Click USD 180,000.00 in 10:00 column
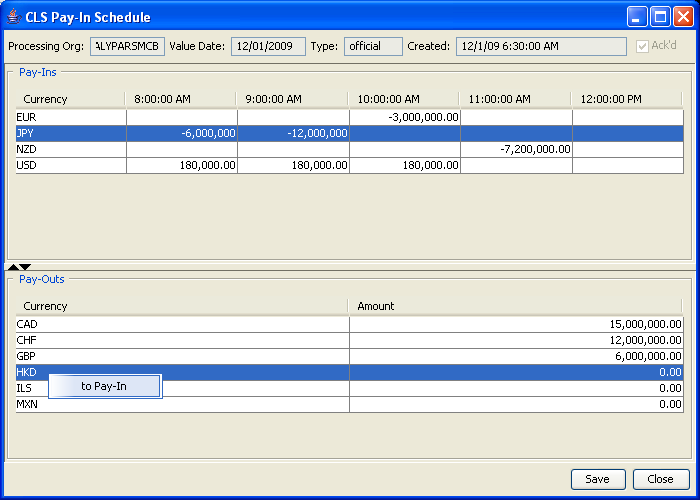700x500 pixels. coord(431,166)
